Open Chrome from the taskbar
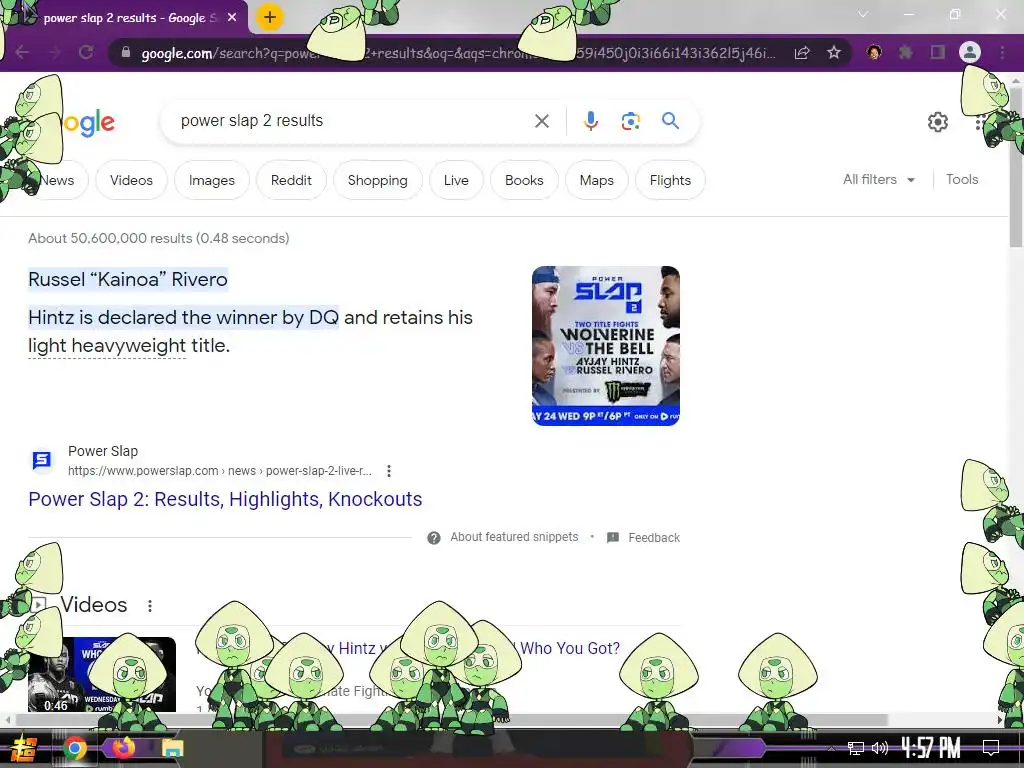The height and width of the screenshot is (768, 1024). (x=74, y=748)
